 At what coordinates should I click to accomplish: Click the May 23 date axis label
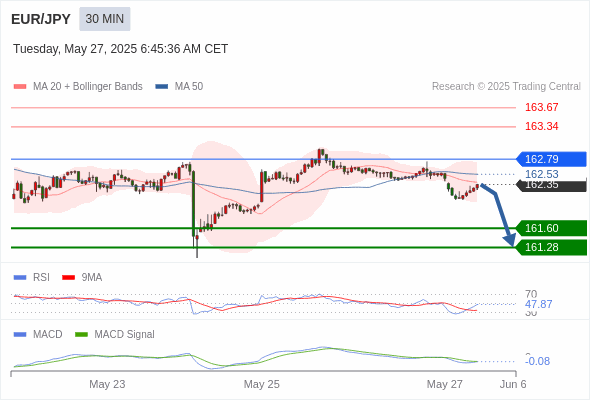click(107, 384)
